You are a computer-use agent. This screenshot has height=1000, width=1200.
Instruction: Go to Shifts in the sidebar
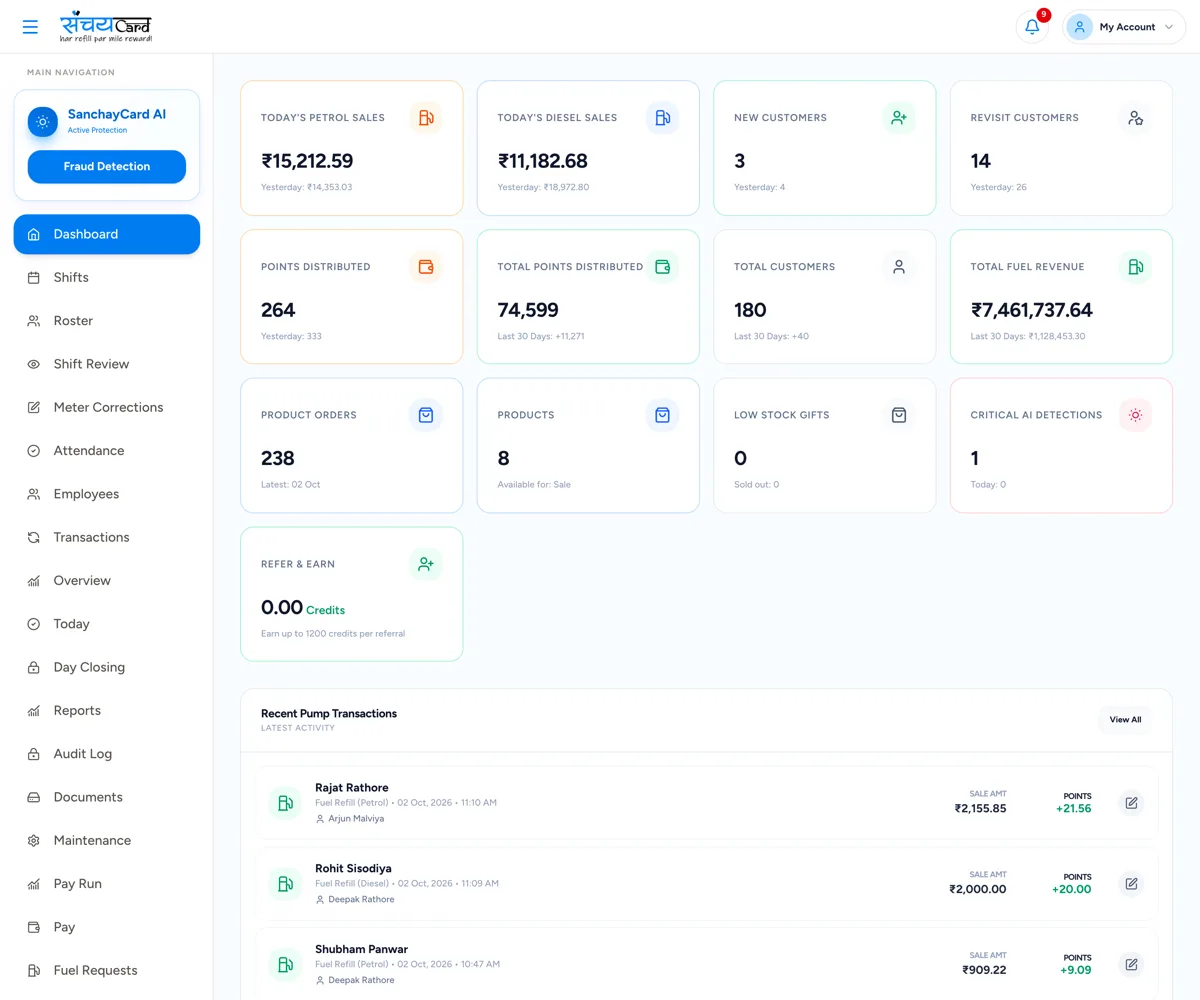107,277
